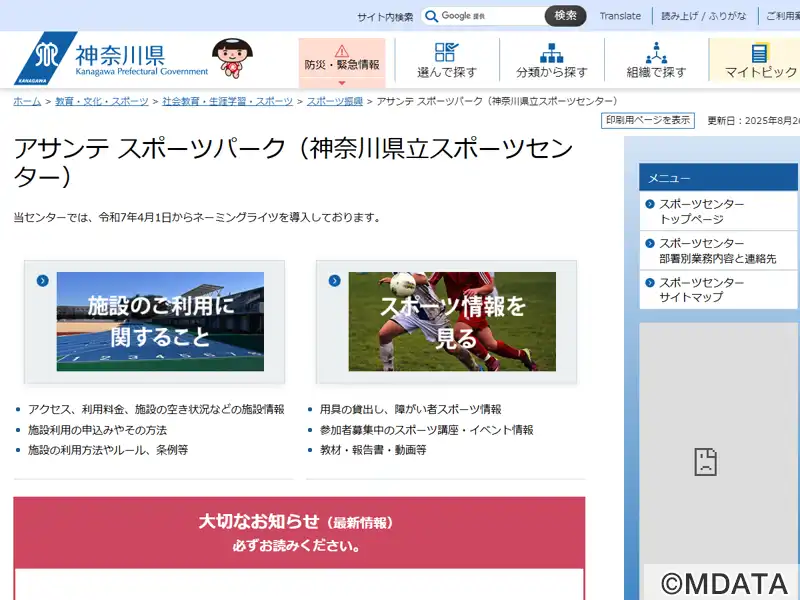Click ご利用案内 link at top right

pyautogui.click(x=783, y=16)
